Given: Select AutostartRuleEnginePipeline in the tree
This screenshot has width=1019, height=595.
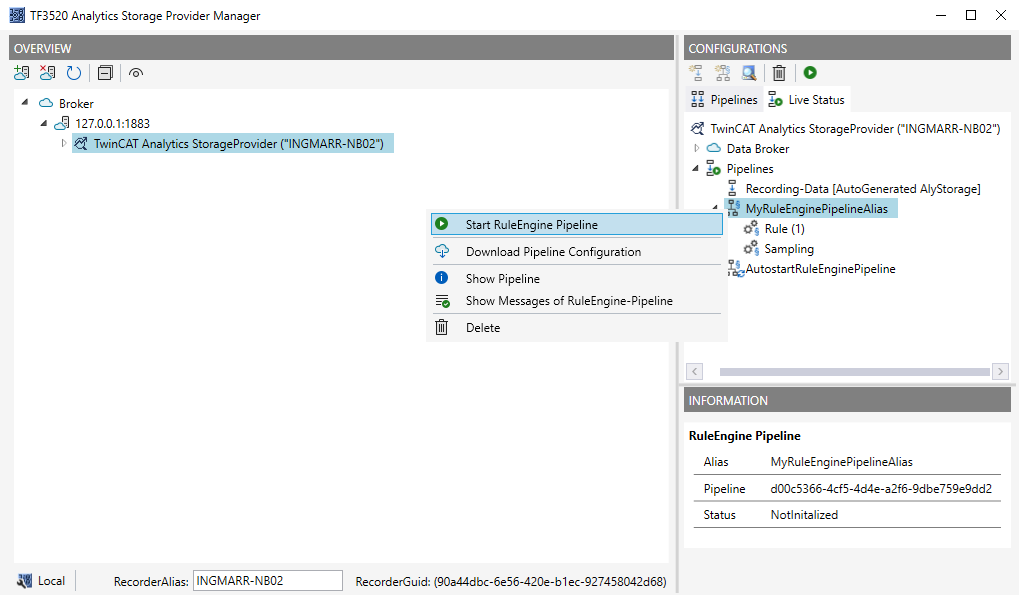Looking at the screenshot, I should click(820, 269).
